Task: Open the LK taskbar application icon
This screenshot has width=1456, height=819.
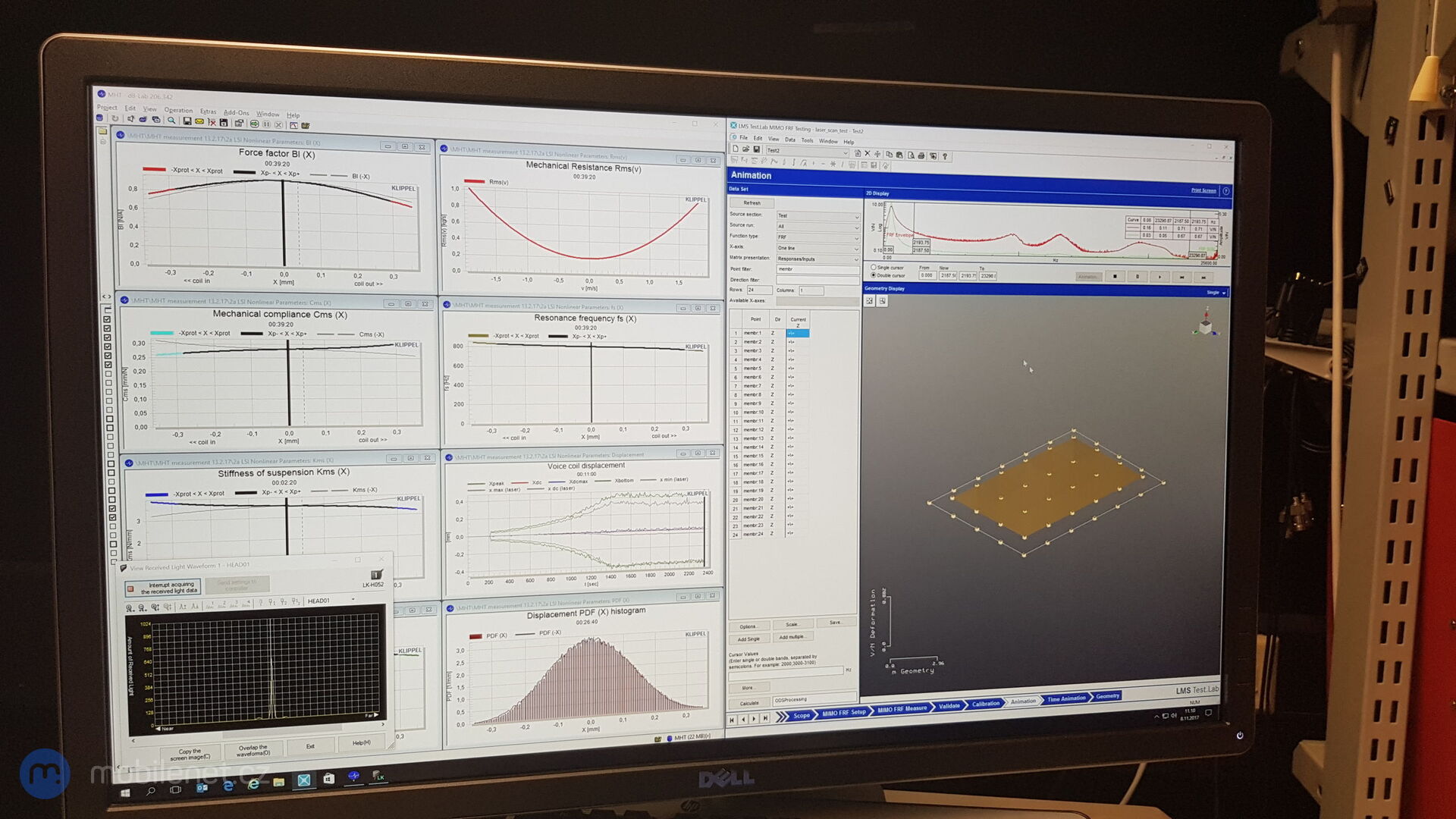Action: click(378, 777)
